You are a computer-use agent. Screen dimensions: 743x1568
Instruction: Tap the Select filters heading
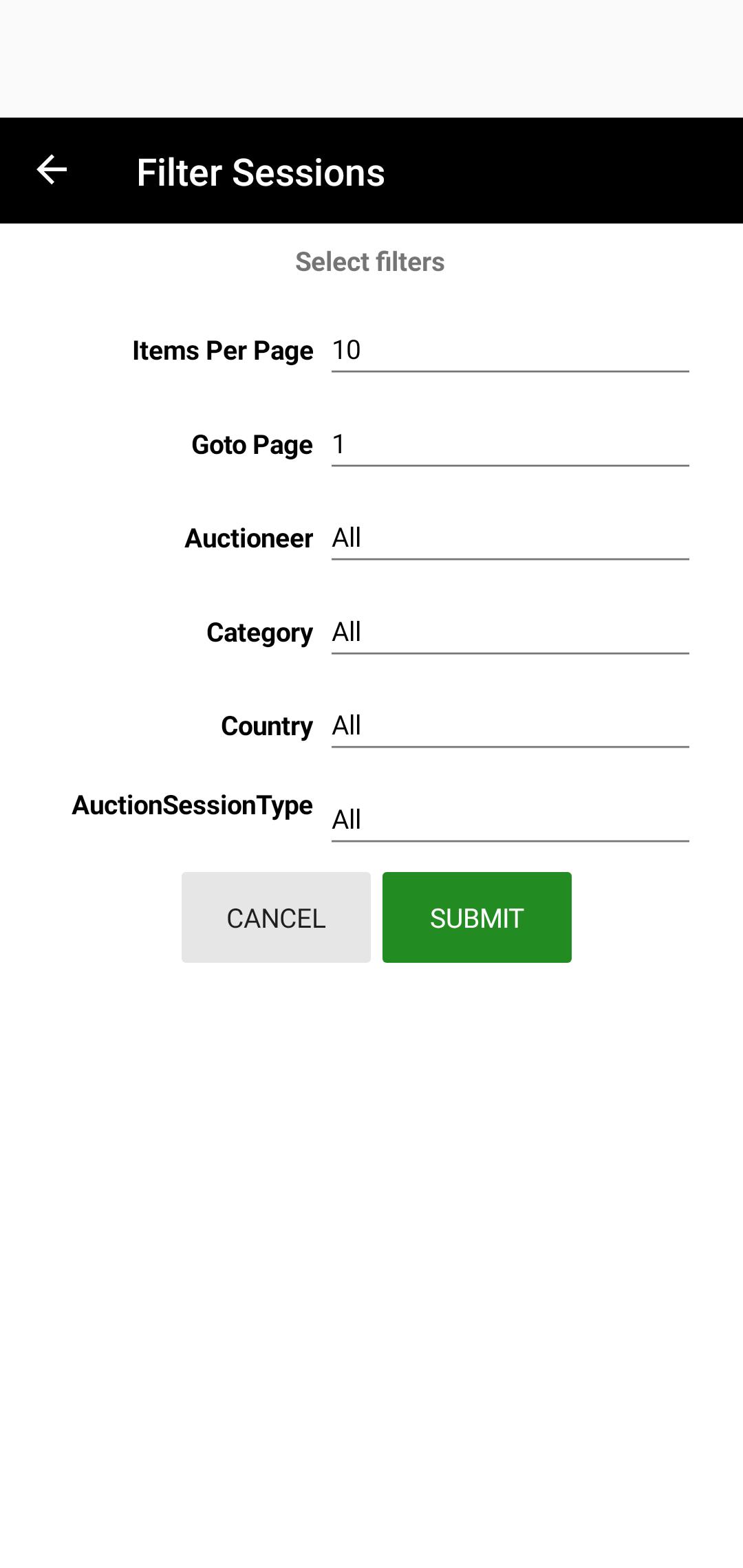[x=370, y=262]
